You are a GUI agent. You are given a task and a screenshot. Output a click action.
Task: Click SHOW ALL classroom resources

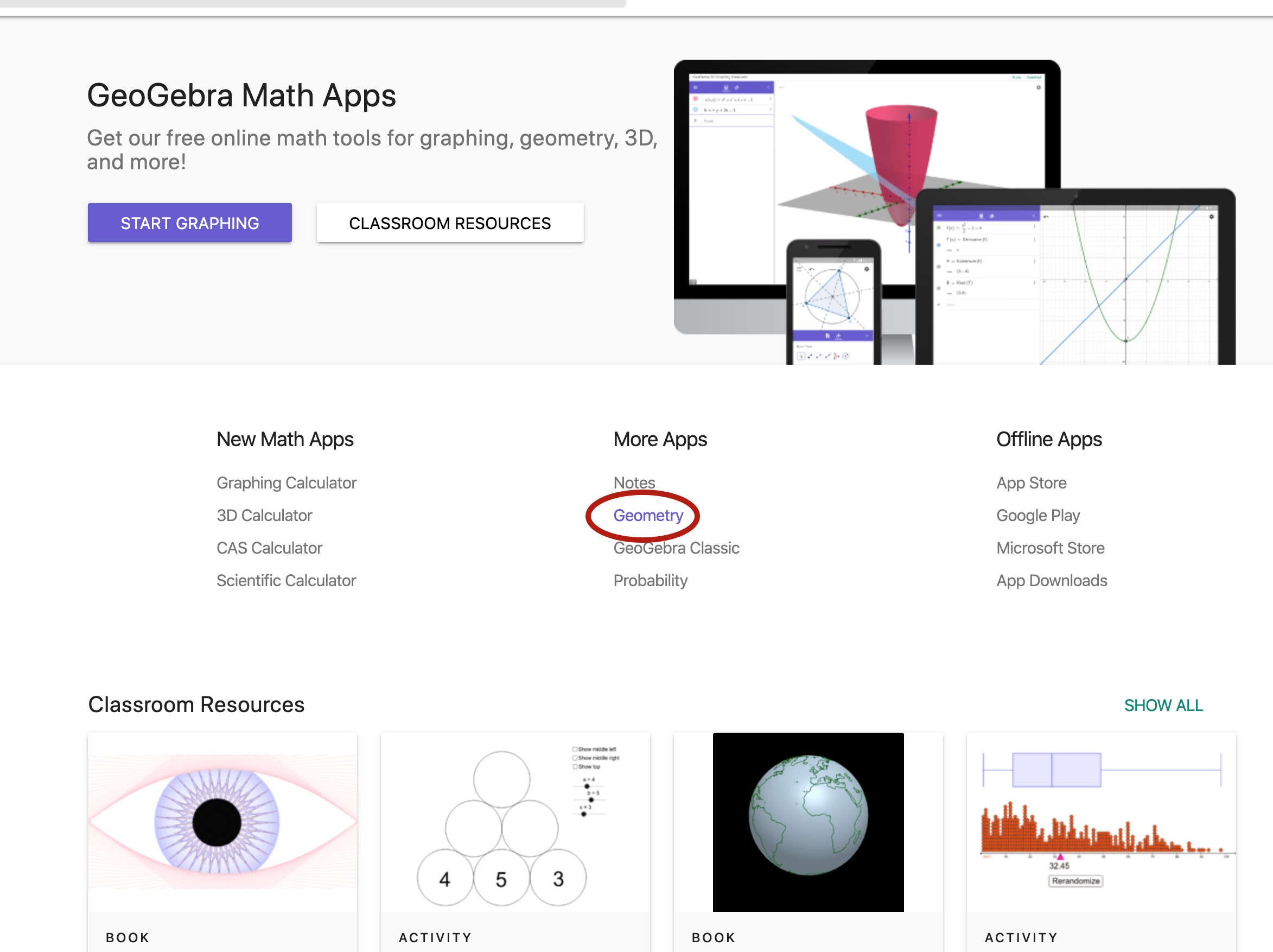coord(1162,705)
